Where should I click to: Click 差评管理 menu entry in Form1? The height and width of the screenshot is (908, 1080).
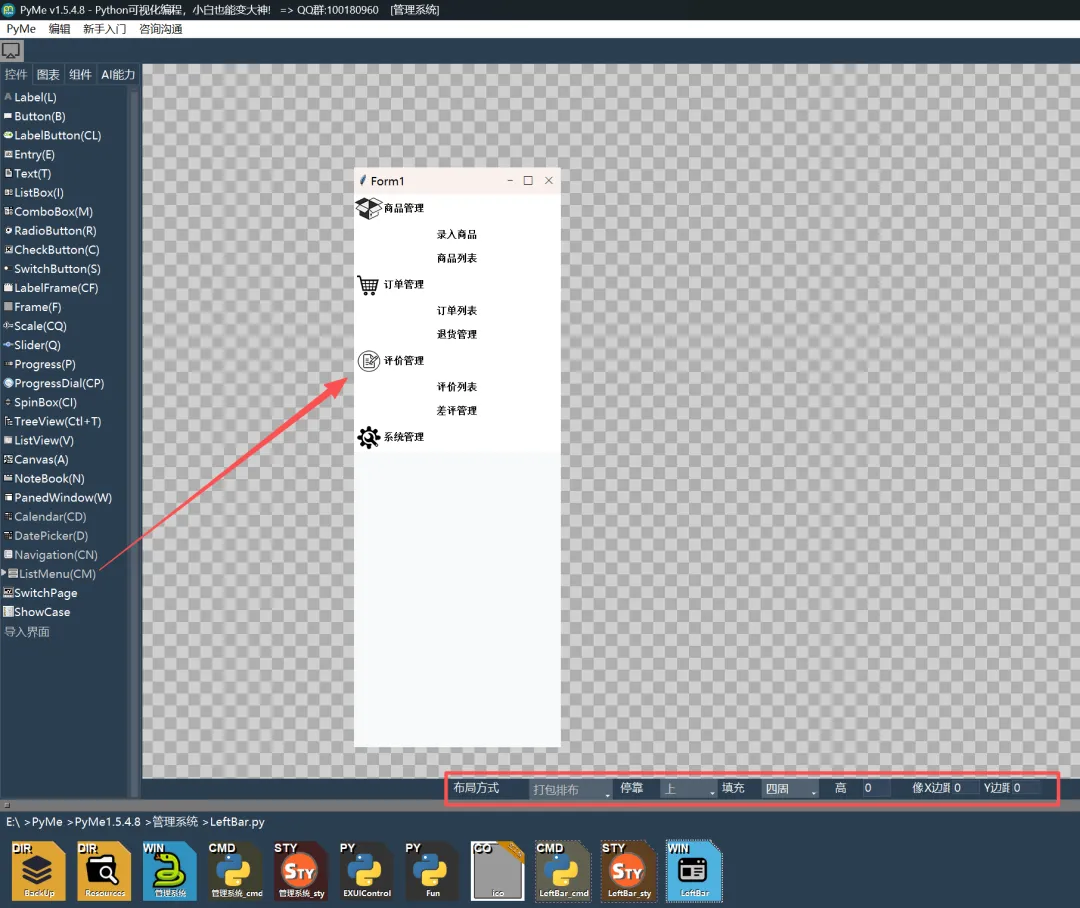(457, 411)
